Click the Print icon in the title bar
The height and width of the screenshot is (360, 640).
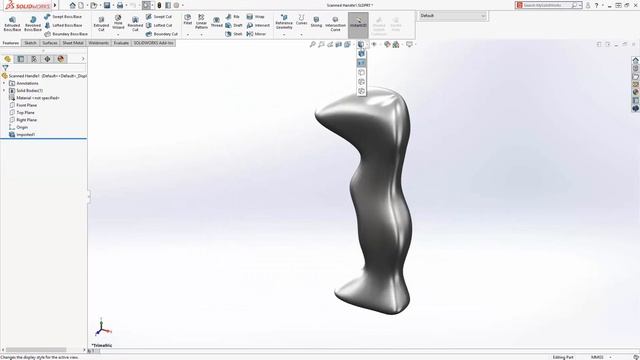(120, 5)
